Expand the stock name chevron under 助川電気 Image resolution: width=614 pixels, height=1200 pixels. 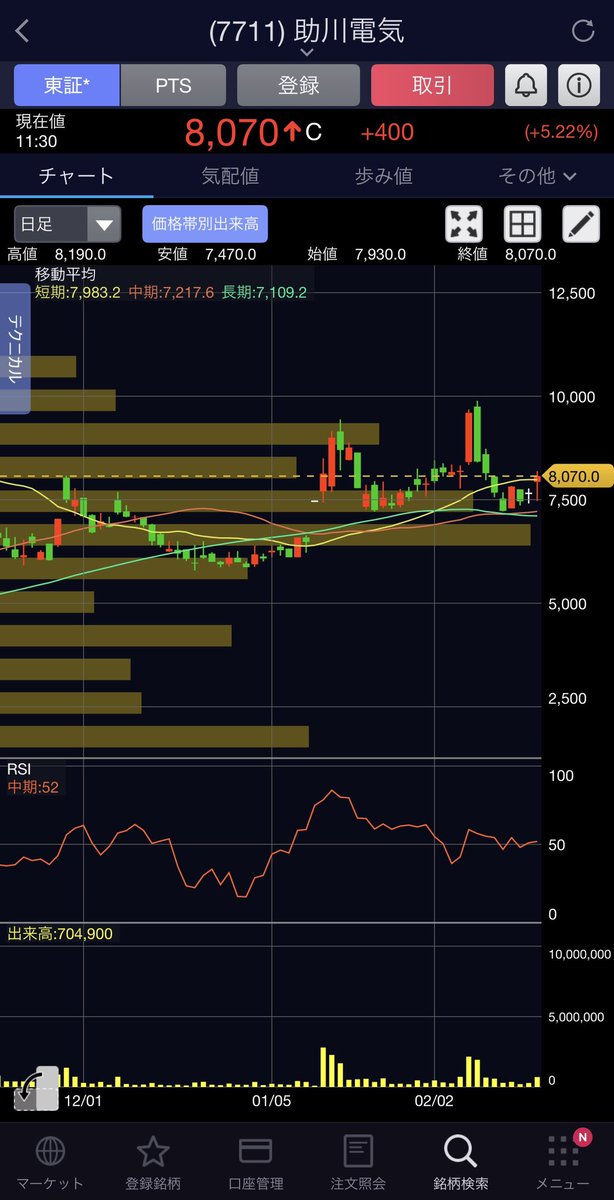coord(307,52)
